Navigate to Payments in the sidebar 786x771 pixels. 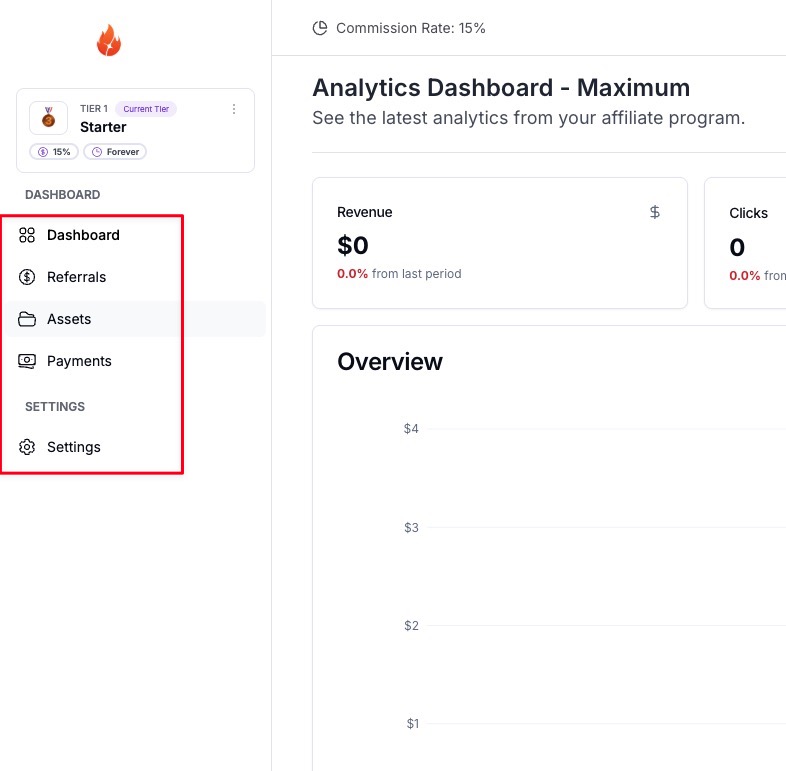coord(79,361)
